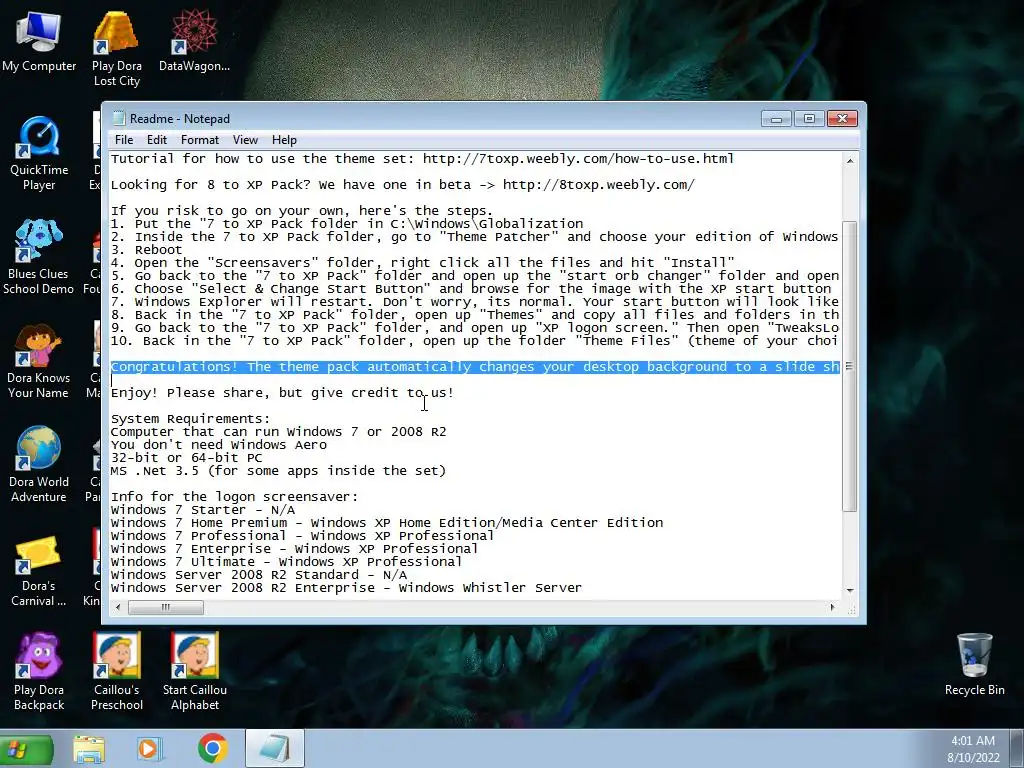Click the highlighted "Congratulations!" line
This screenshot has height=768, width=1024.
pyautogui.click(x=475, y=367)
